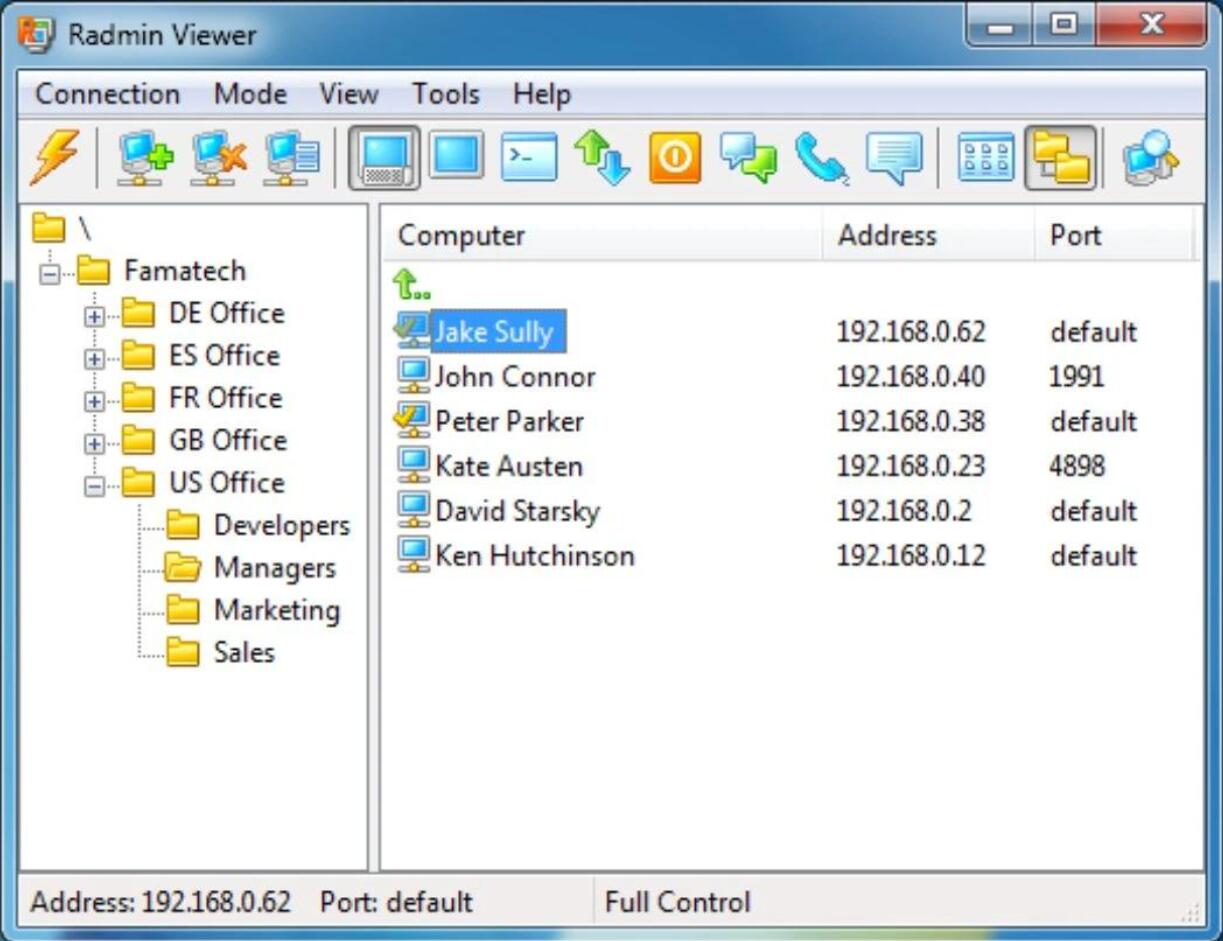Click the Add new connection toolbar icon
Viewport: 1223px width, 941px height.
click(x=145, y=158)
